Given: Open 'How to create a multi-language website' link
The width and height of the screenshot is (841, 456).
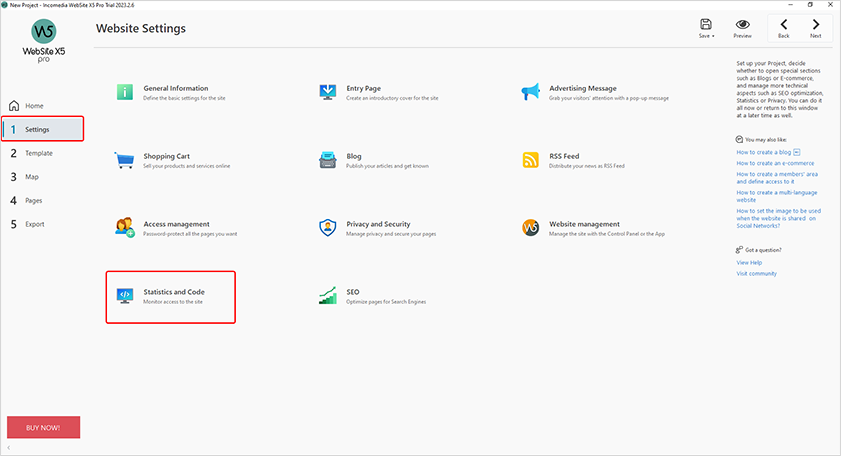Looking at the screenshot, I should [x=777, y=196].
